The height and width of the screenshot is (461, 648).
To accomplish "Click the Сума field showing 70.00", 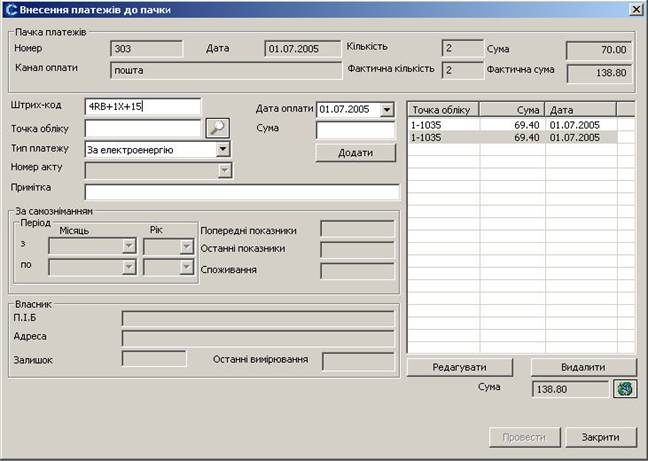I will click(x=599, y=50).
